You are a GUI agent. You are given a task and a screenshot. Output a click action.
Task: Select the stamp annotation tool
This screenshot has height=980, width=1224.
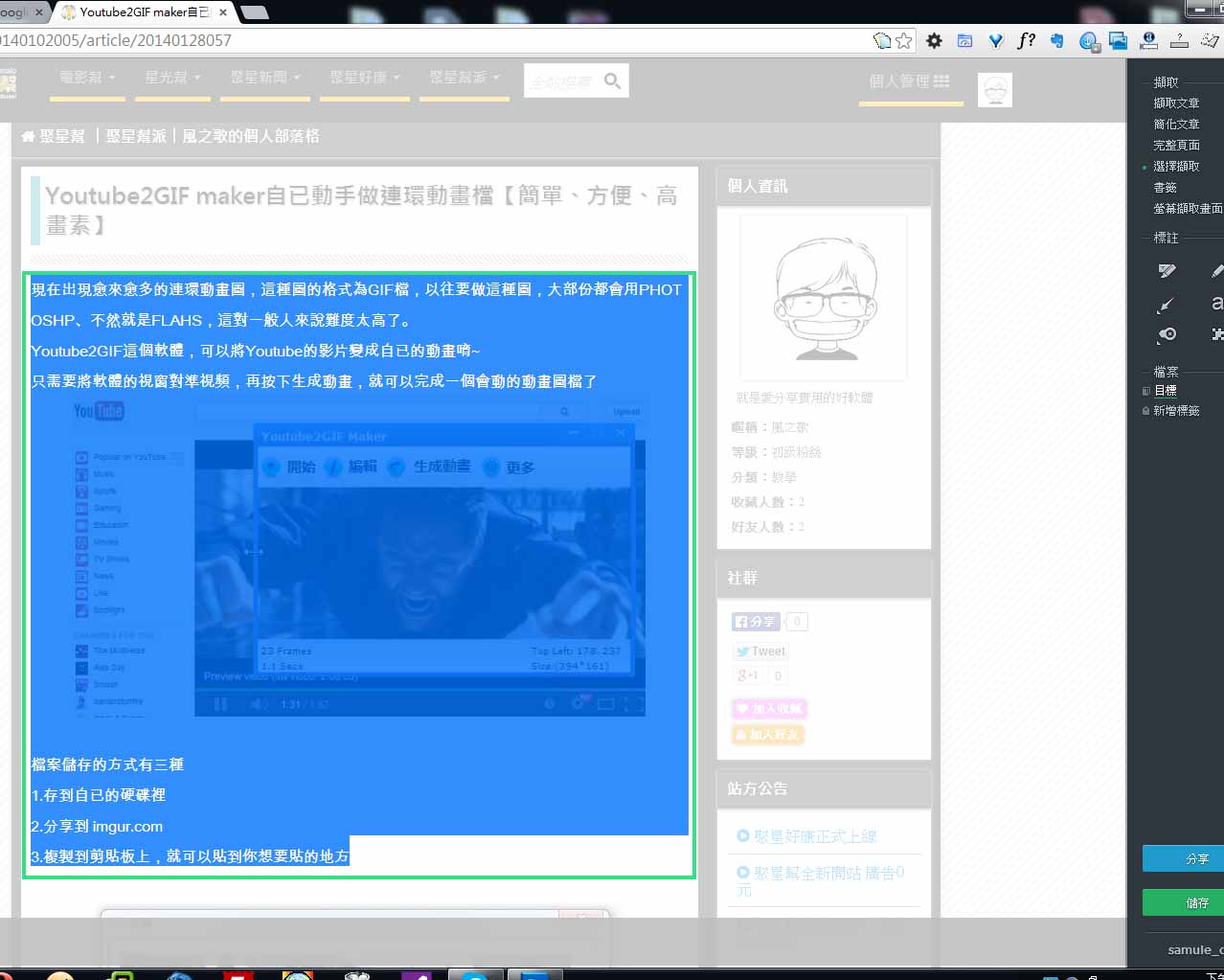pos(1167,334)
